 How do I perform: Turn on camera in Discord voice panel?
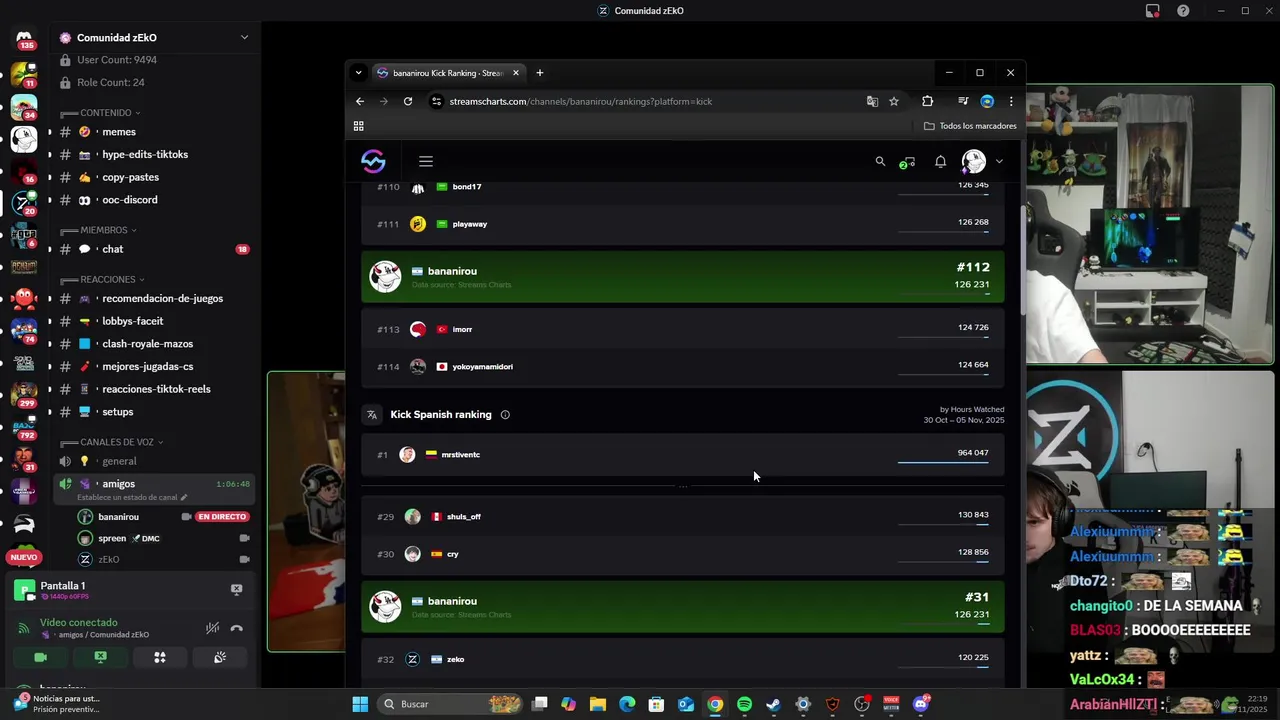point(40,657)
